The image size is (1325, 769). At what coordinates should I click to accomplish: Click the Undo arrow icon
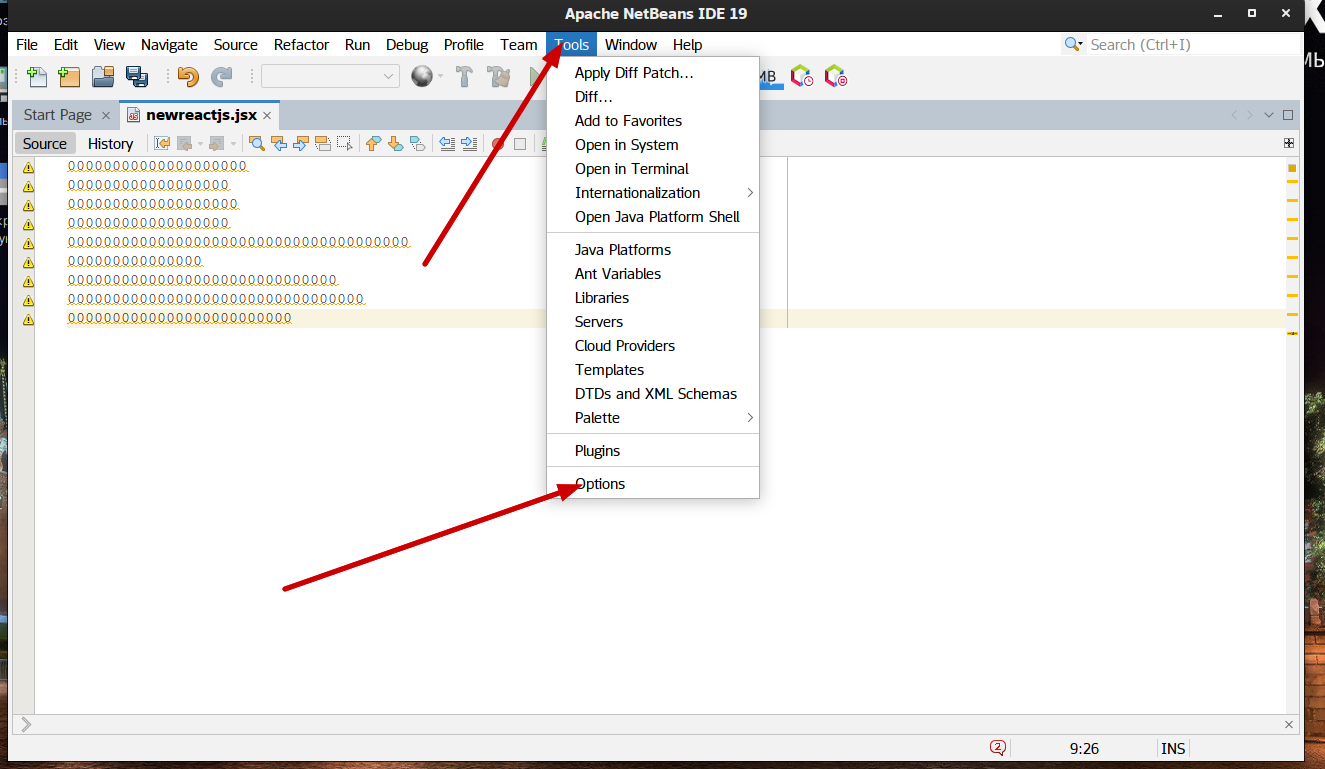click(x=188, y=76)
